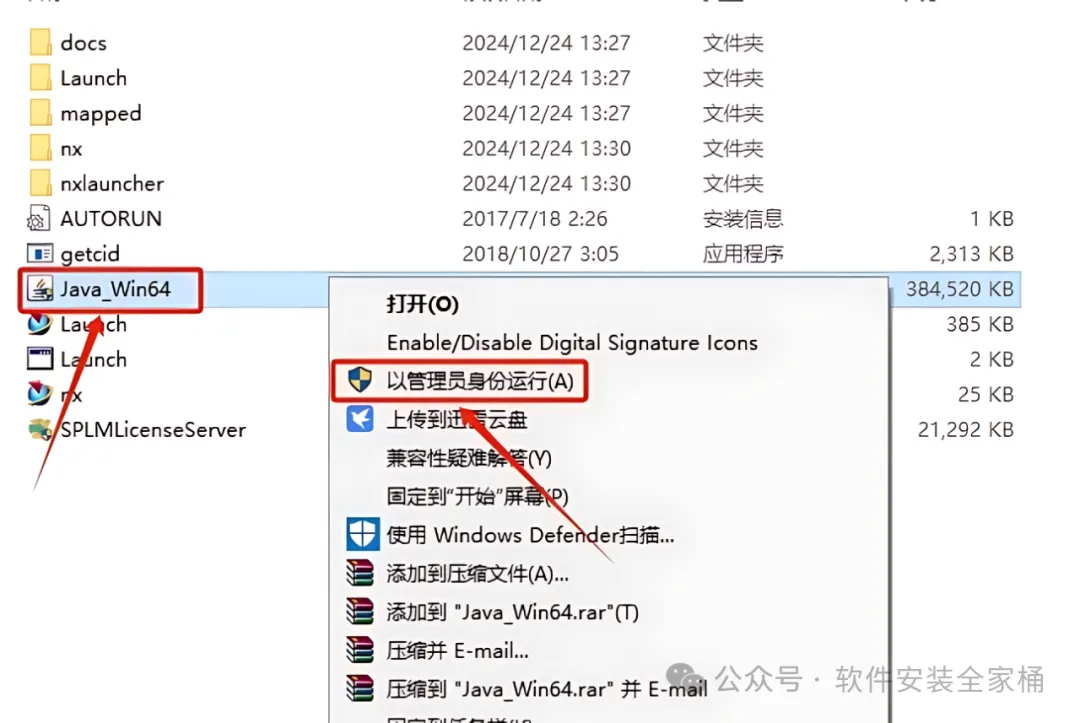Click the nxlauncher folder icon
This screenshot has height=723, width=1080.
click(40, 183)
